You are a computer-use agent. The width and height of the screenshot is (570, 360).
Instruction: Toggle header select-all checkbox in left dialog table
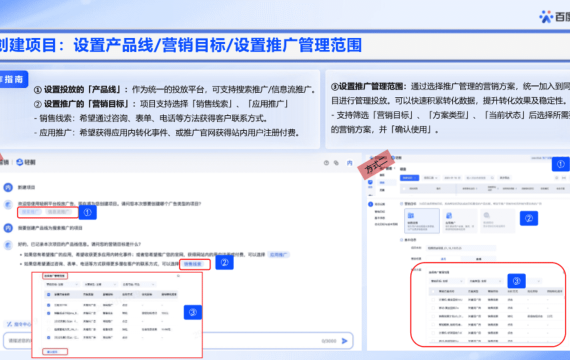pos(49,294)
